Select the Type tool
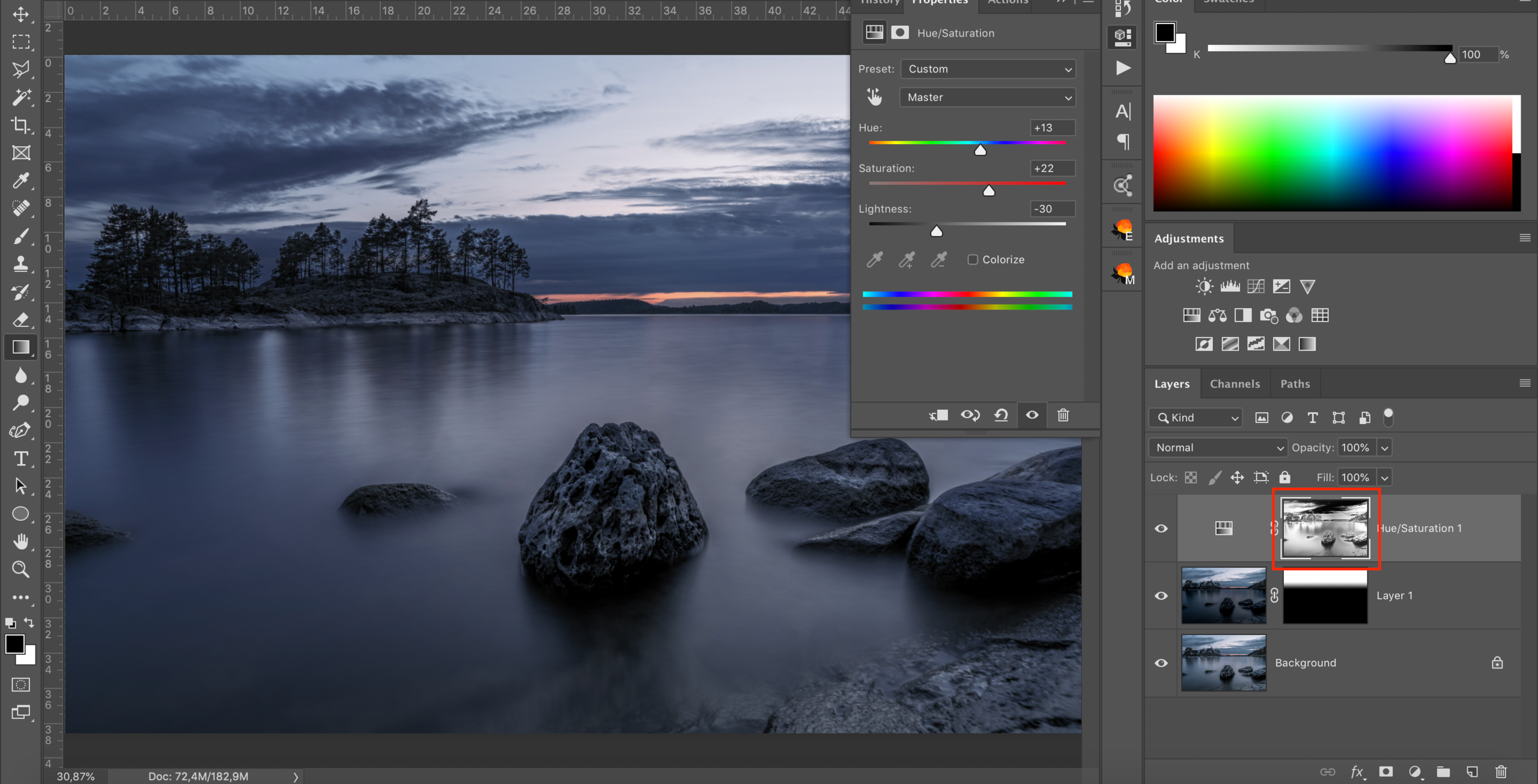This screenshot has width=1538, height=784. pos(21,459)
